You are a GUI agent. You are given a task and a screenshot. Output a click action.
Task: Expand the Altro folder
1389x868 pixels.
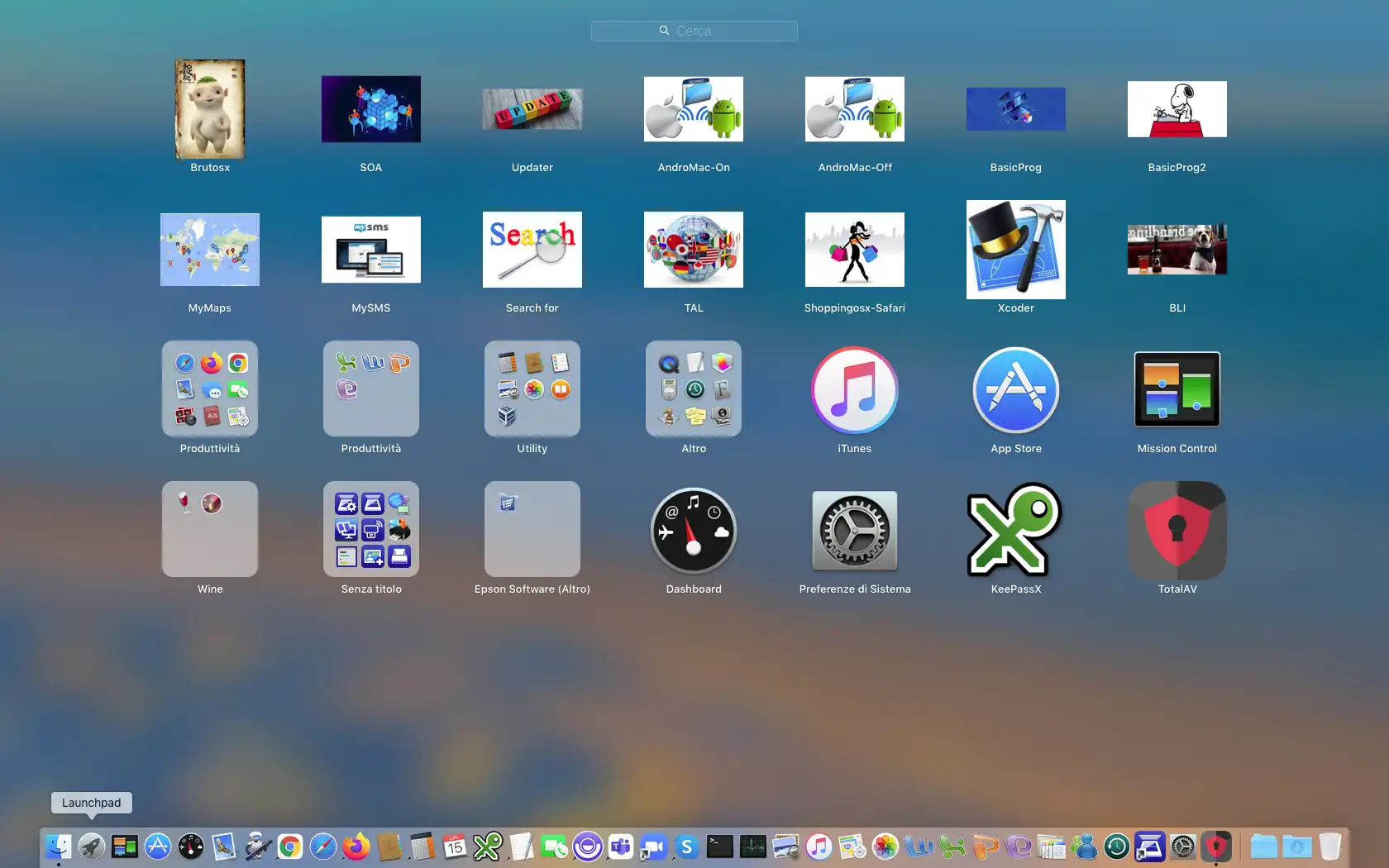point(694,389)
